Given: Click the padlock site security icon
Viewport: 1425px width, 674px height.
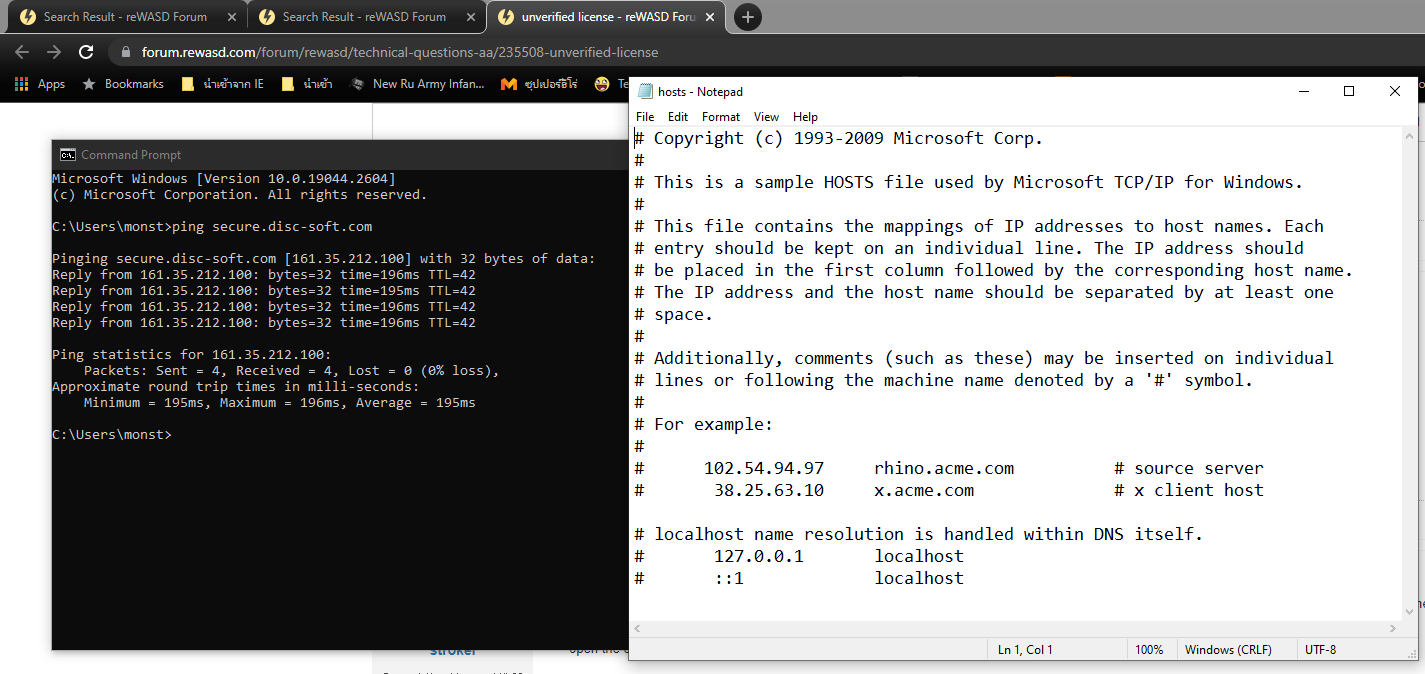Looking at the screenshot, I should (x=126, y=52).
